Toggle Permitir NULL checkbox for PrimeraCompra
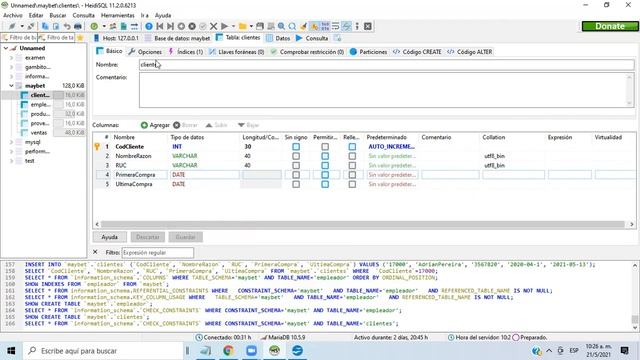The width and height of the screenshot is (640, 360). pyautogui.click(x=325, y=175)
